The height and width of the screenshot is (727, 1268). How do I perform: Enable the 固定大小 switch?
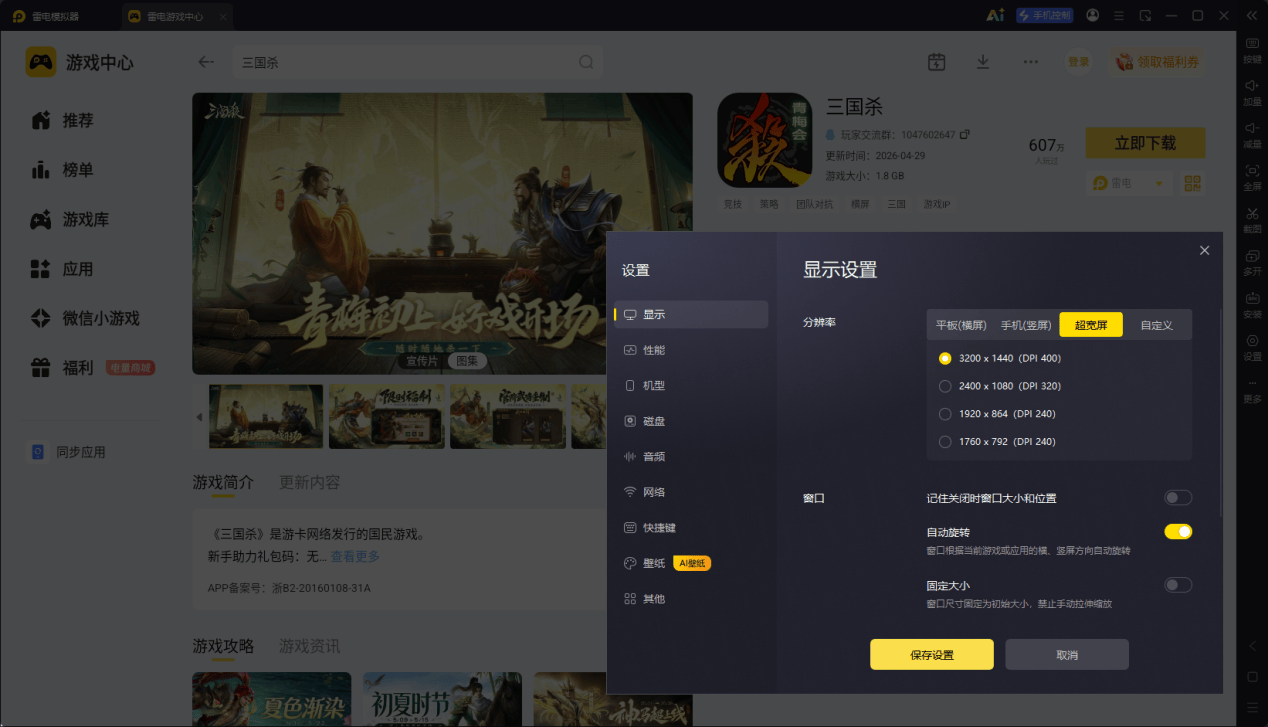(x=1178, y=585)
